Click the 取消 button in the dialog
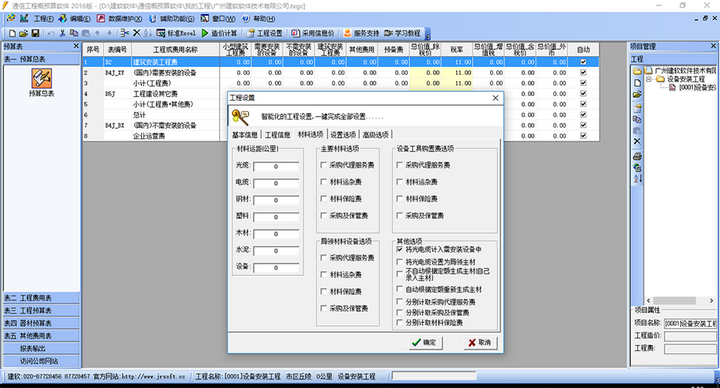The width and height of the screenshot is (720, 388). coord(480,343)
